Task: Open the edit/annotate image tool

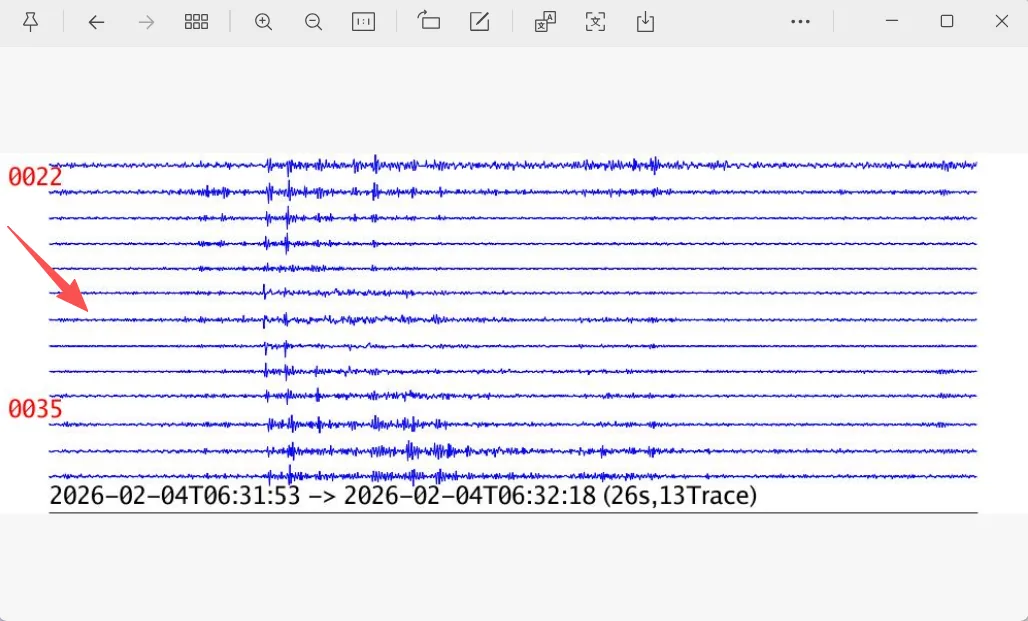Action: 479,21
